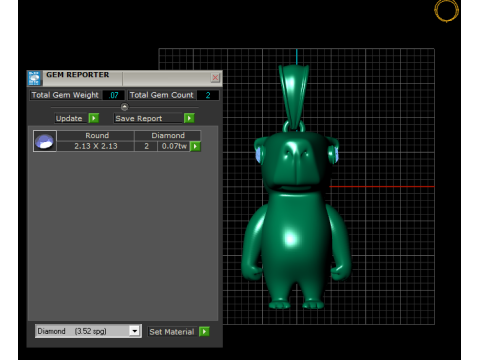Click the green arrow beside 0.07tw
This screenshot has width=480, height=360.
pyautogui.click(x=195, y=146)
